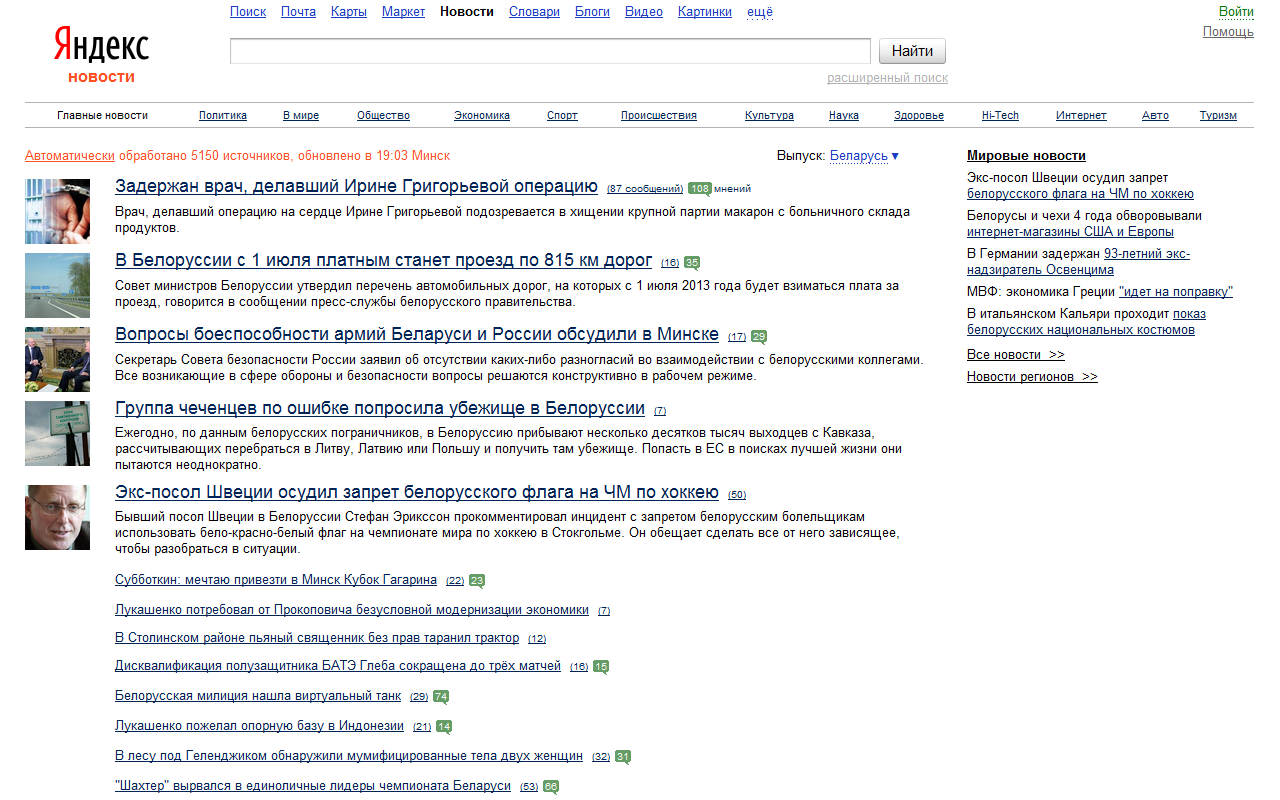Viewport: 1280px width, 800px height.
Task: Open the green 14 opinions badge for Индонезия story
Action: pyautogui.click(x=444, y=726)
